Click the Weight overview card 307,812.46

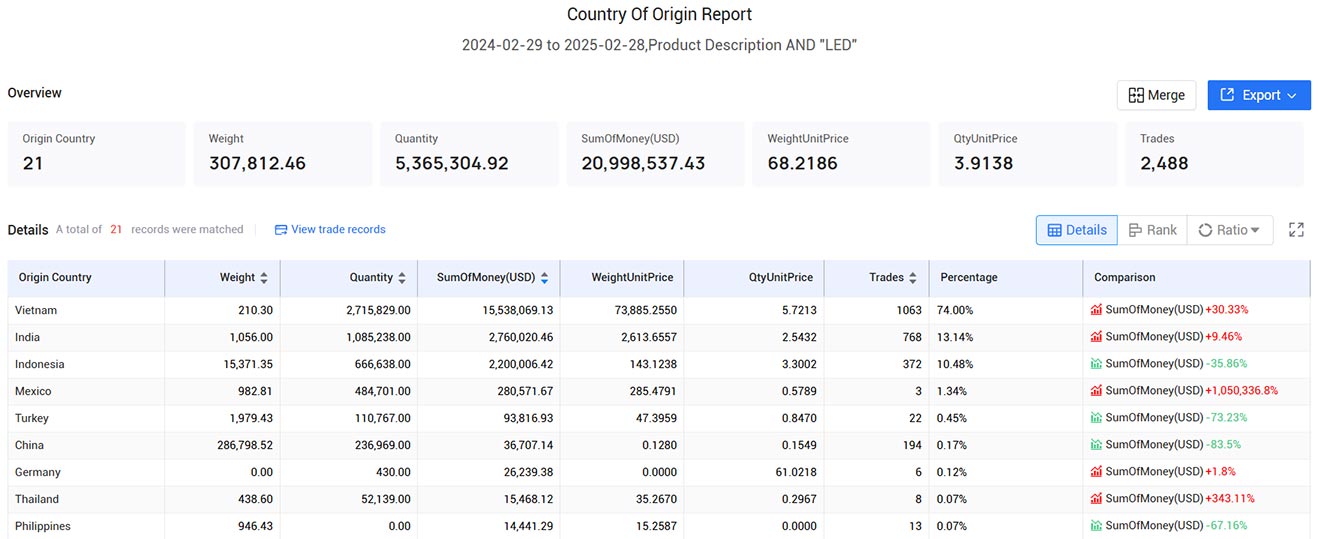283,154
